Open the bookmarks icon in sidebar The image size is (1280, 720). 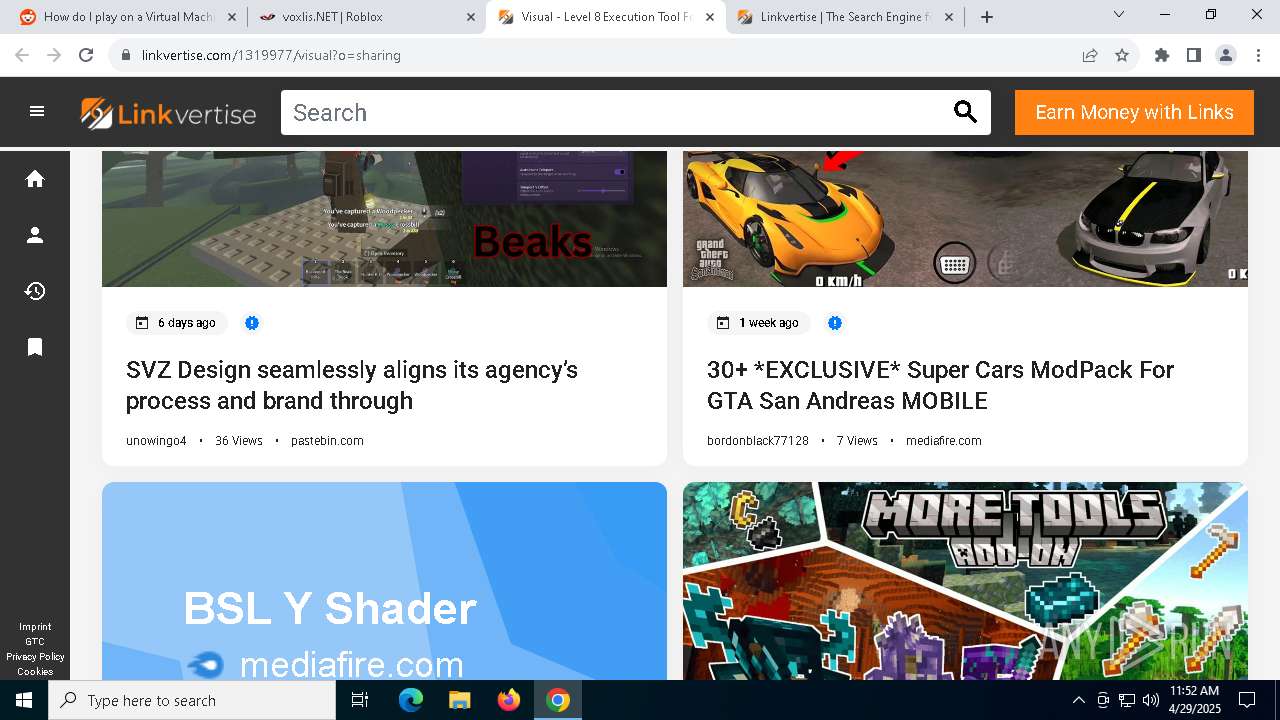tap(35, 347)
